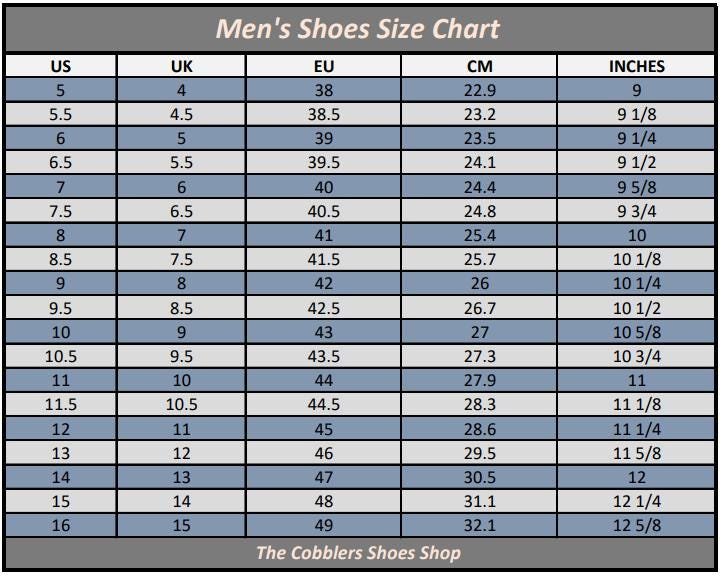The image size is (723, 577).
Task: Click the EU column header
Action: coord(323,66)
